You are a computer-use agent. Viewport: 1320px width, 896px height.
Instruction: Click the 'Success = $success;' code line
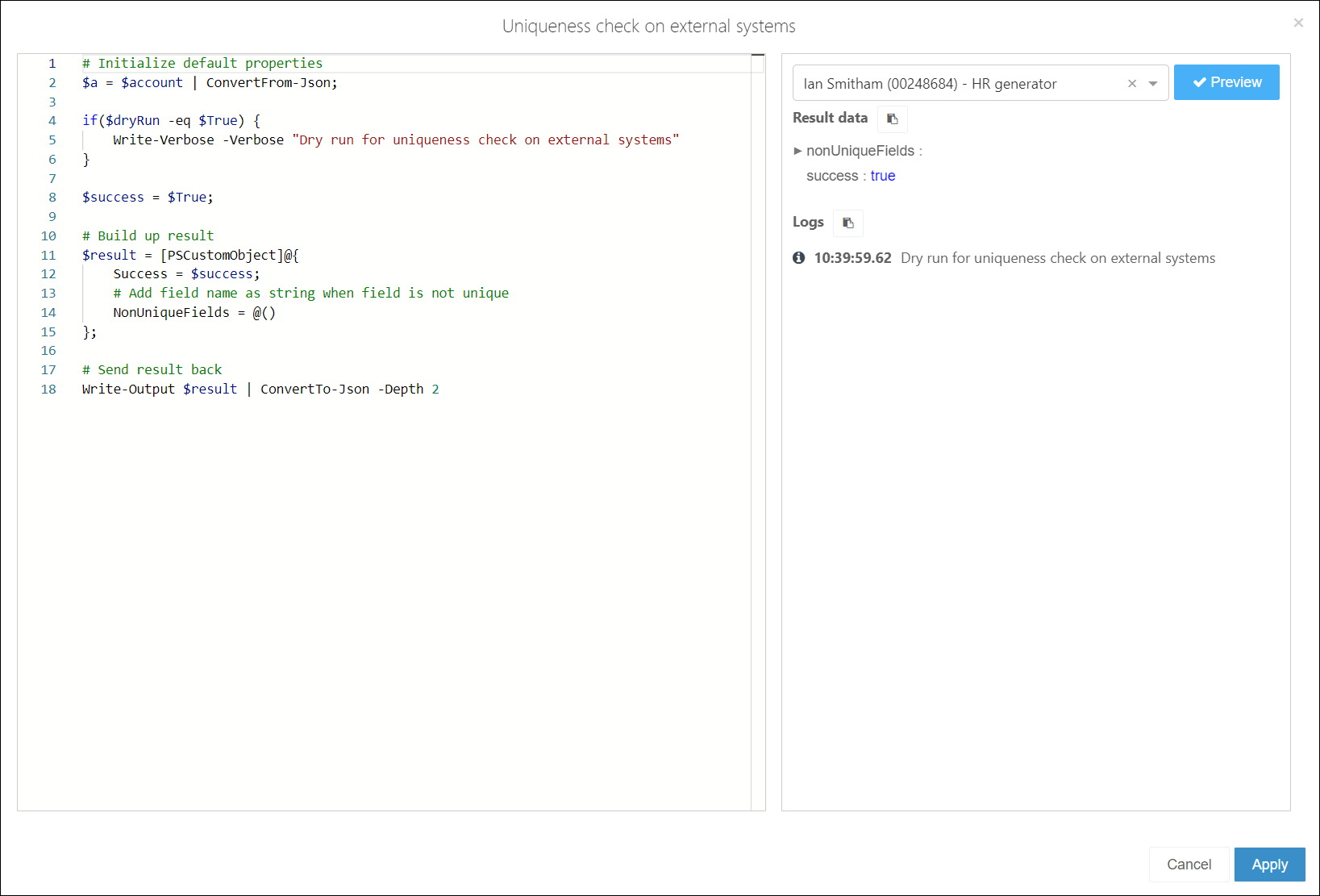186,273
